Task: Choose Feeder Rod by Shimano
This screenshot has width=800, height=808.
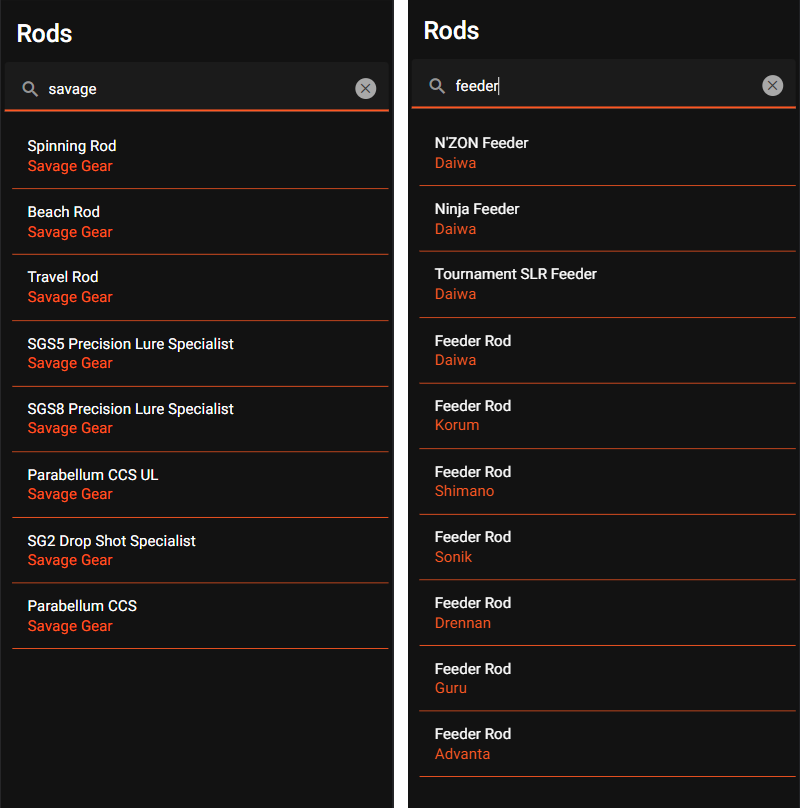Action: click(x=607, y=482)
